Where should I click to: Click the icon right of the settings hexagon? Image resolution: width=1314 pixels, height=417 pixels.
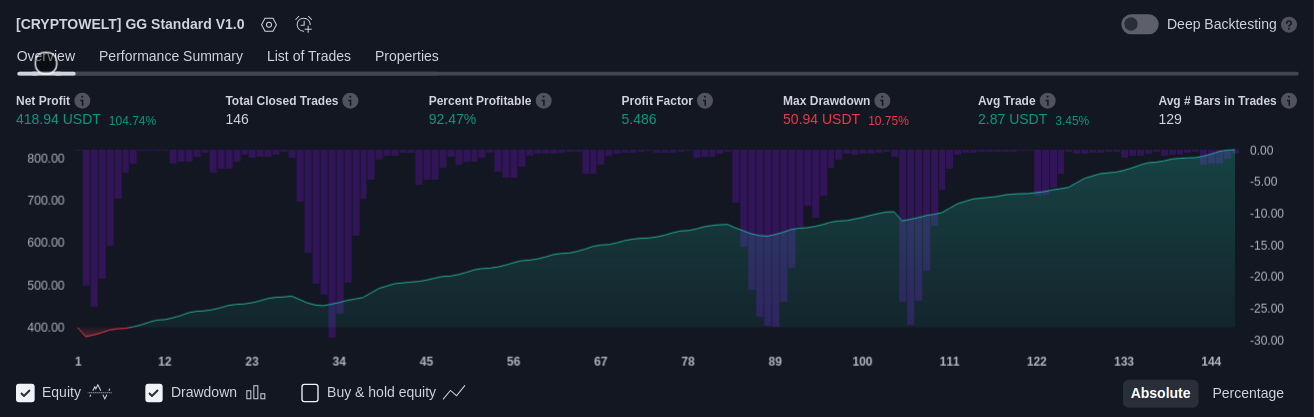pos(304,24)
